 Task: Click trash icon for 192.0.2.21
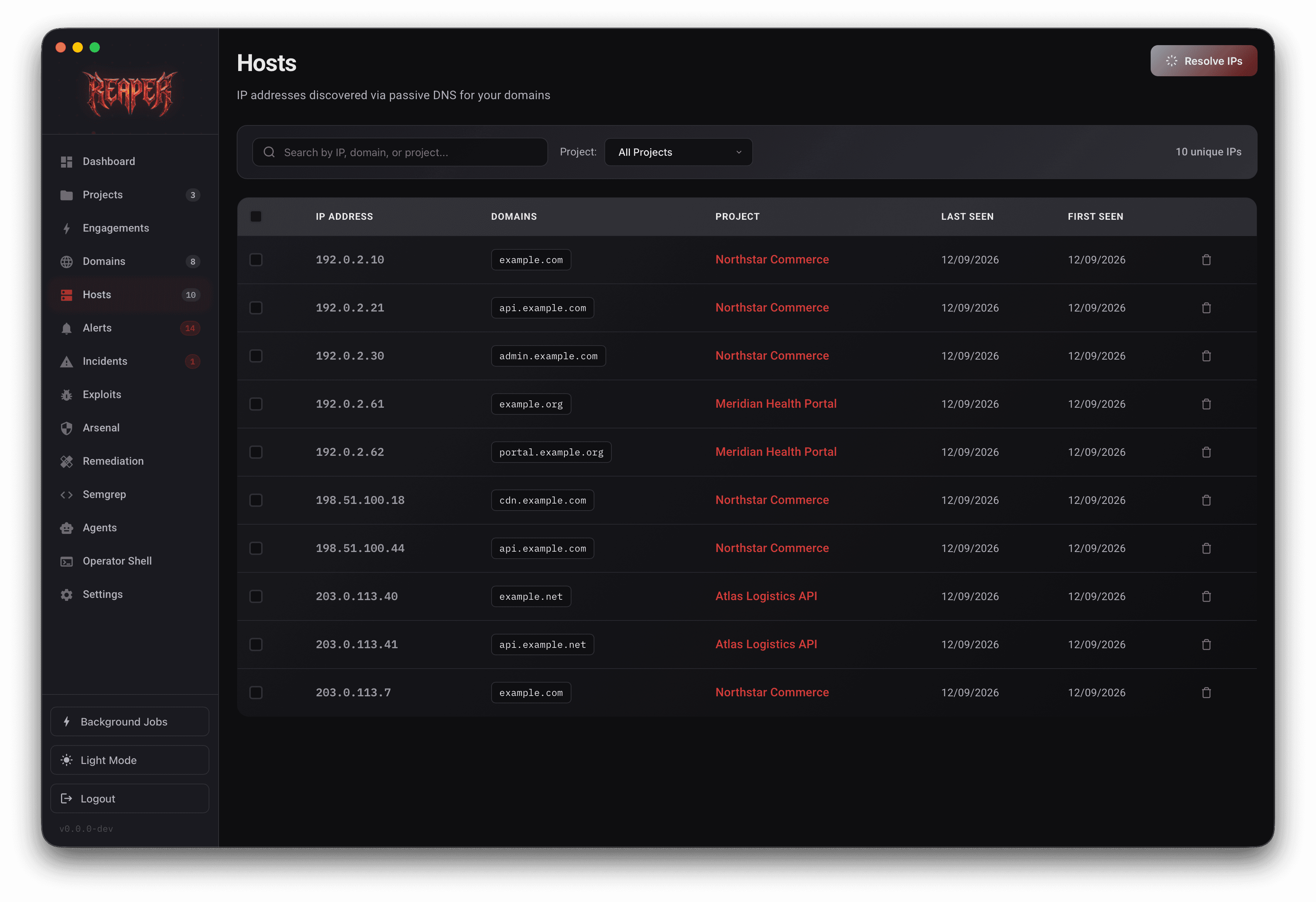coord(1206,308)
